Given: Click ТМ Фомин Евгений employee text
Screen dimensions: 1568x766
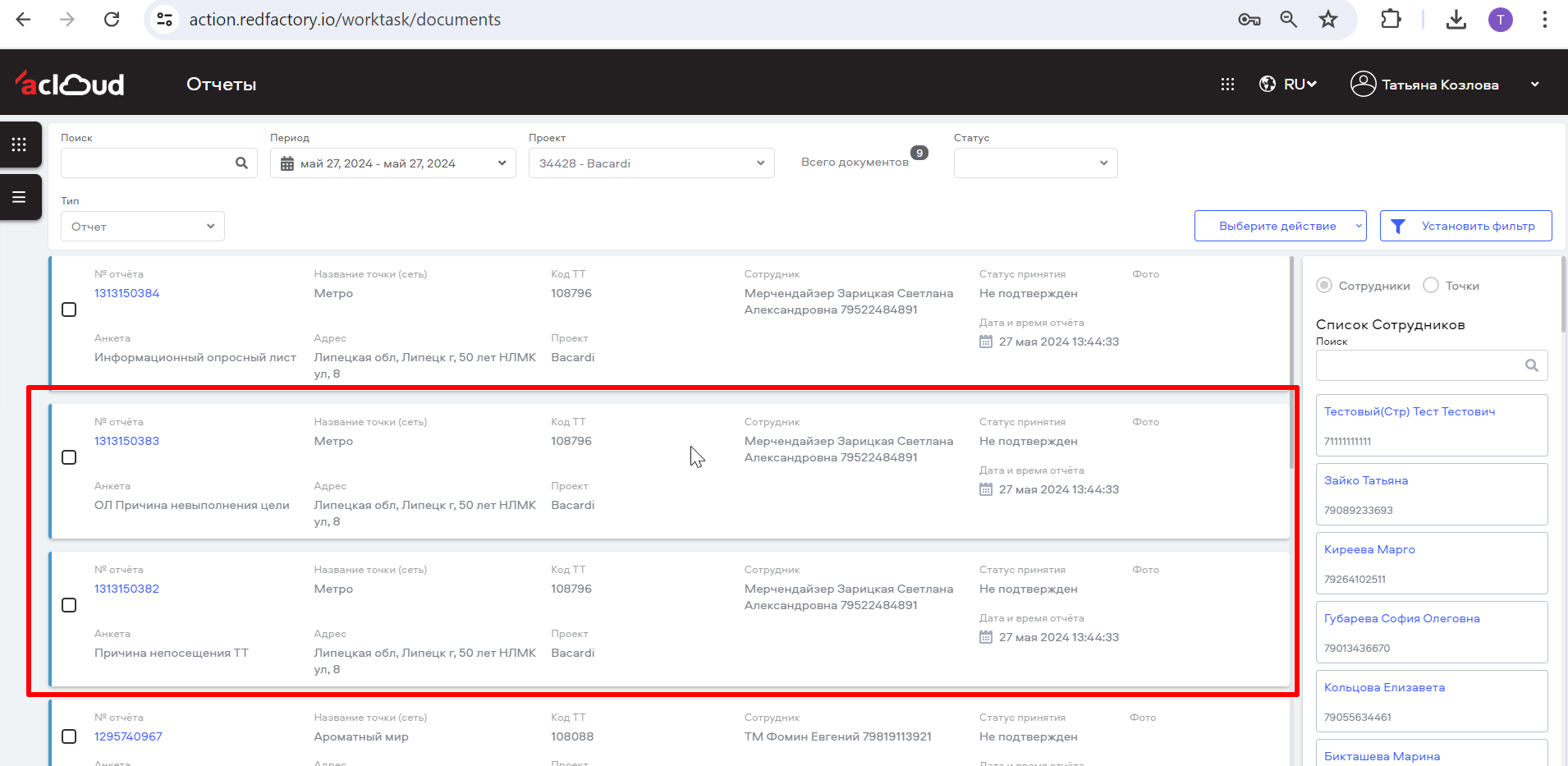Looking at the screenshot, I should [838, 736].
